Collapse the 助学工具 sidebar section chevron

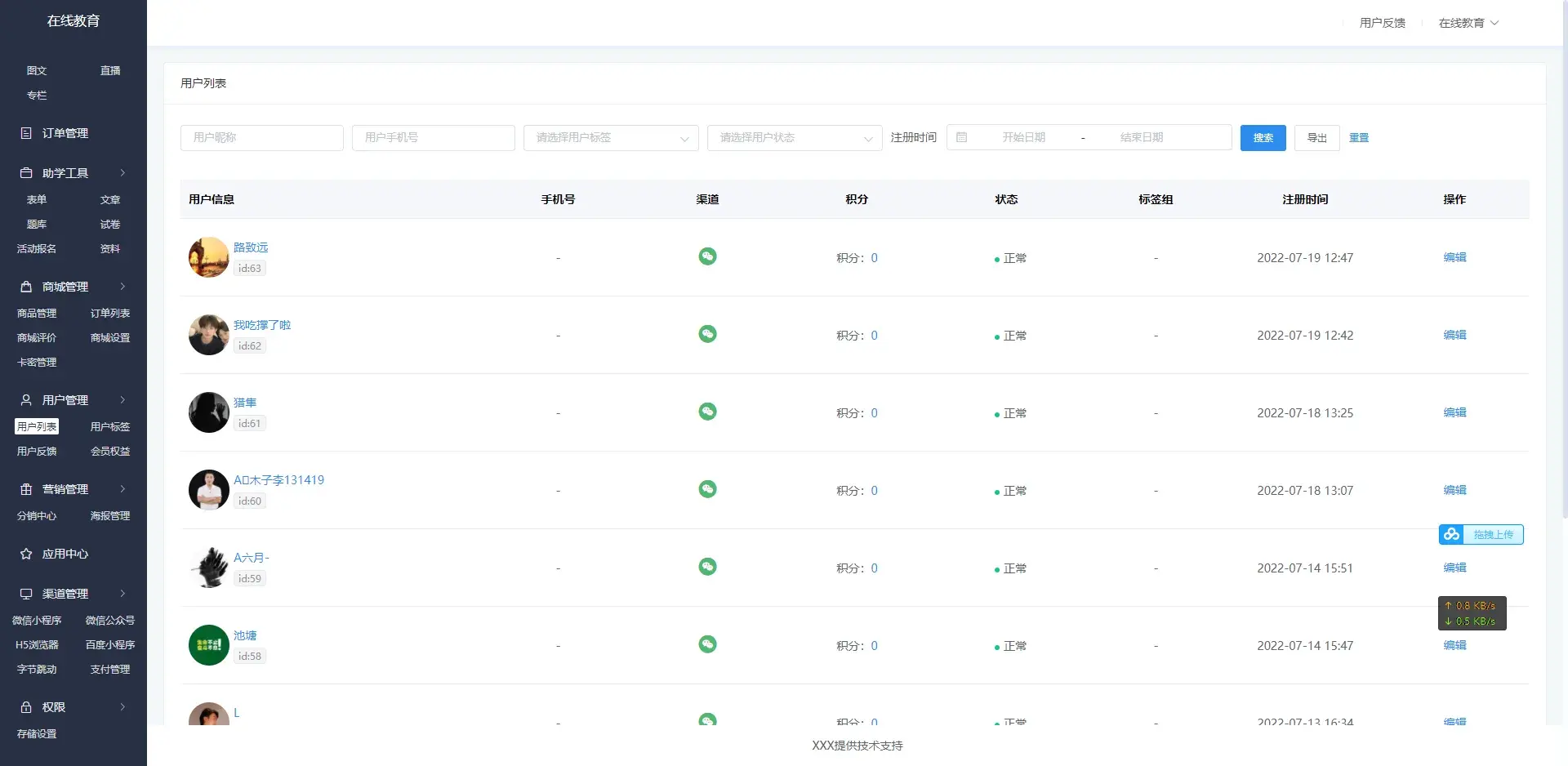[122, 173]
